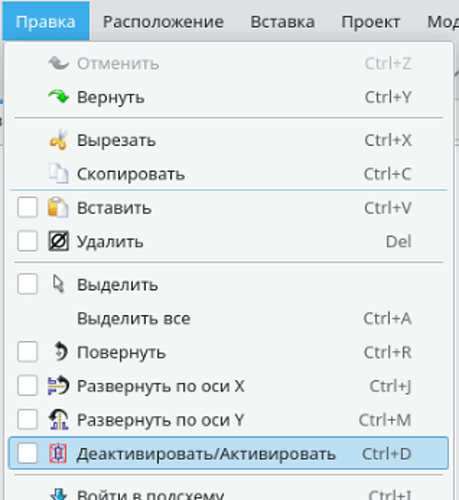The image size is (459, 500).
Task: Click the Copy pages icon
Action: [x=58, y=173]
